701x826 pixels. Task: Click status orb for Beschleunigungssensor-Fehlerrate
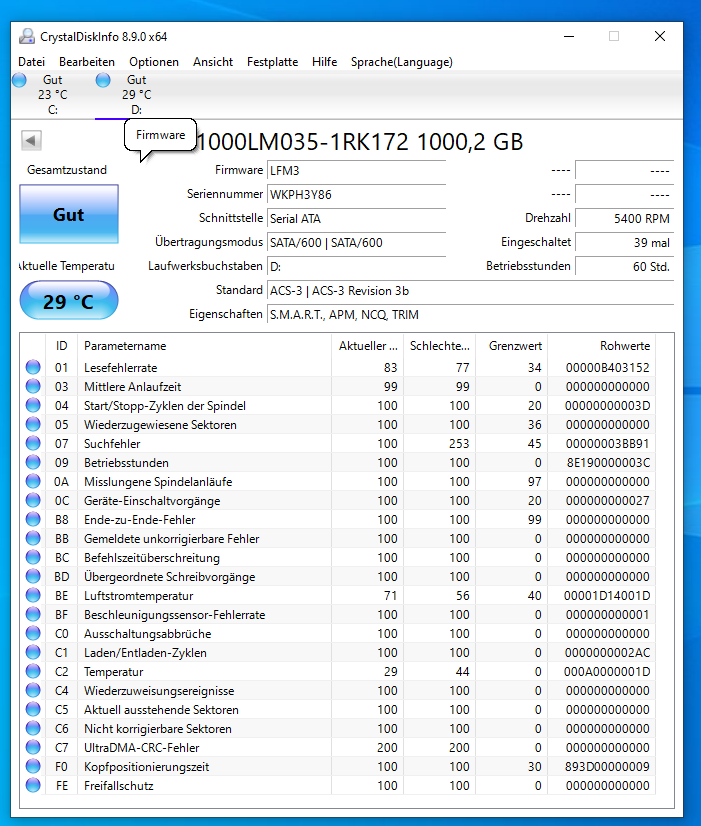pyautogui.click(x=33, y=614)
